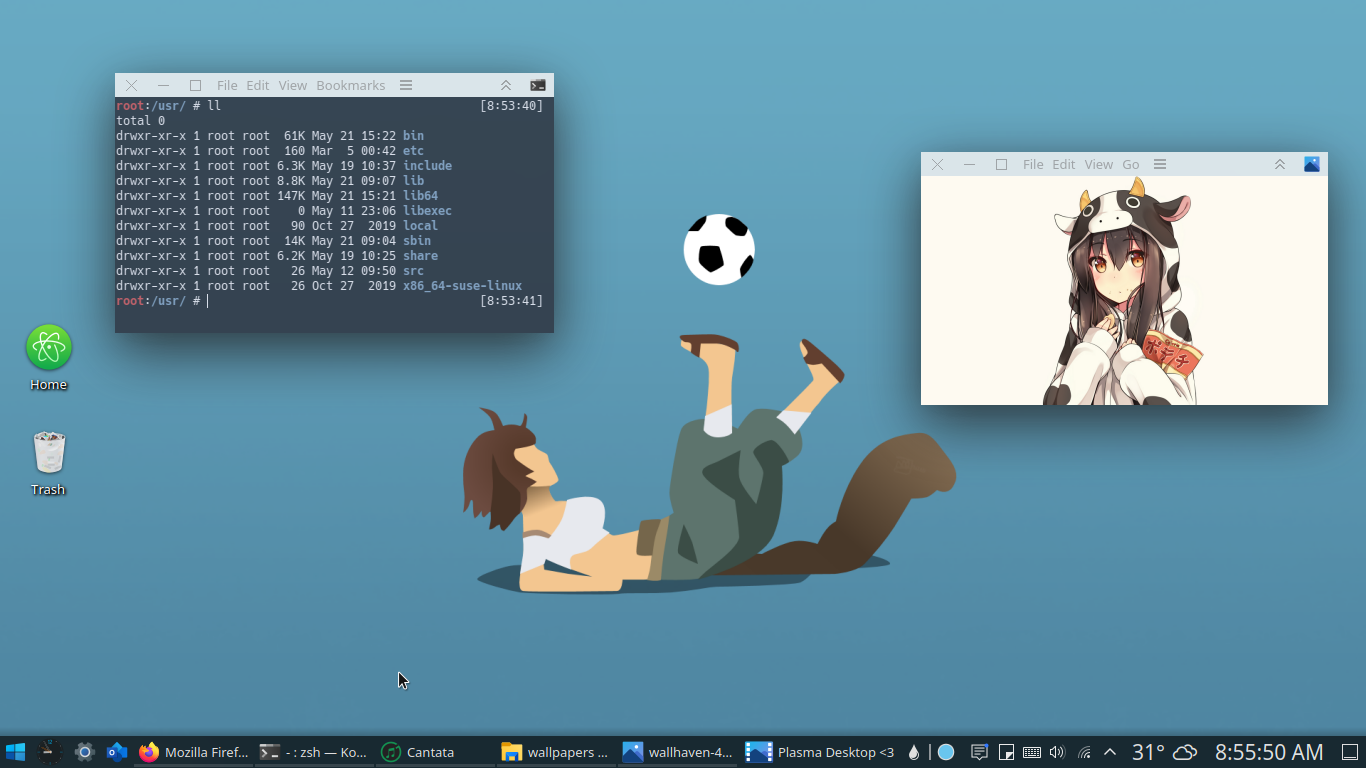Maximize the Konsole window
The width and height of the screenshot is (1366, 768).
pos(195,86)
